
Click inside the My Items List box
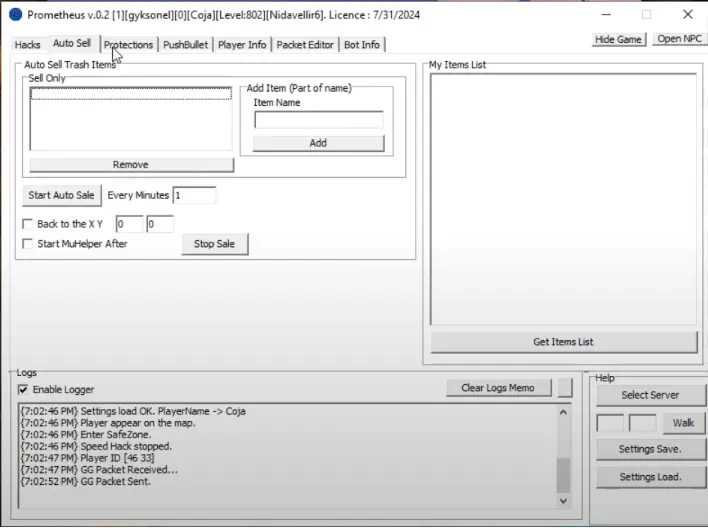[564, 199]
